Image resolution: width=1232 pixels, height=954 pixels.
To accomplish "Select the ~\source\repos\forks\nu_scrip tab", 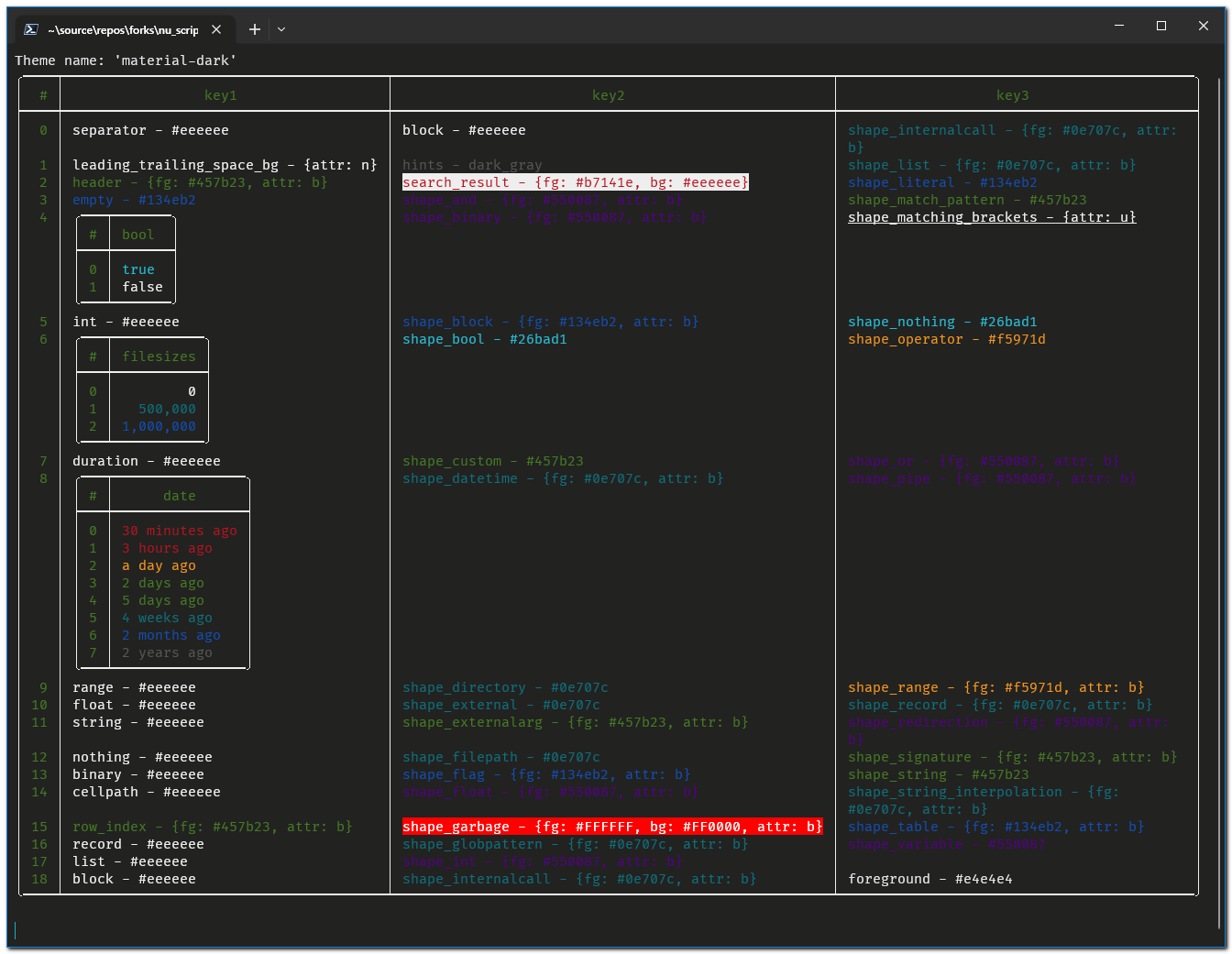I will click(123, 29).
